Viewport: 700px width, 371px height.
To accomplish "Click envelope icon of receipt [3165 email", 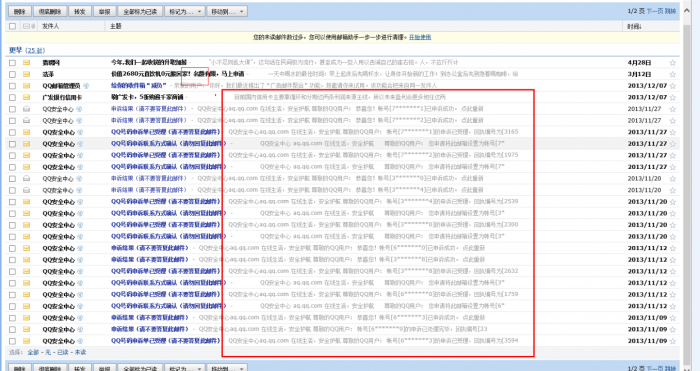I will pyautogui.click(x=26, y=132).
